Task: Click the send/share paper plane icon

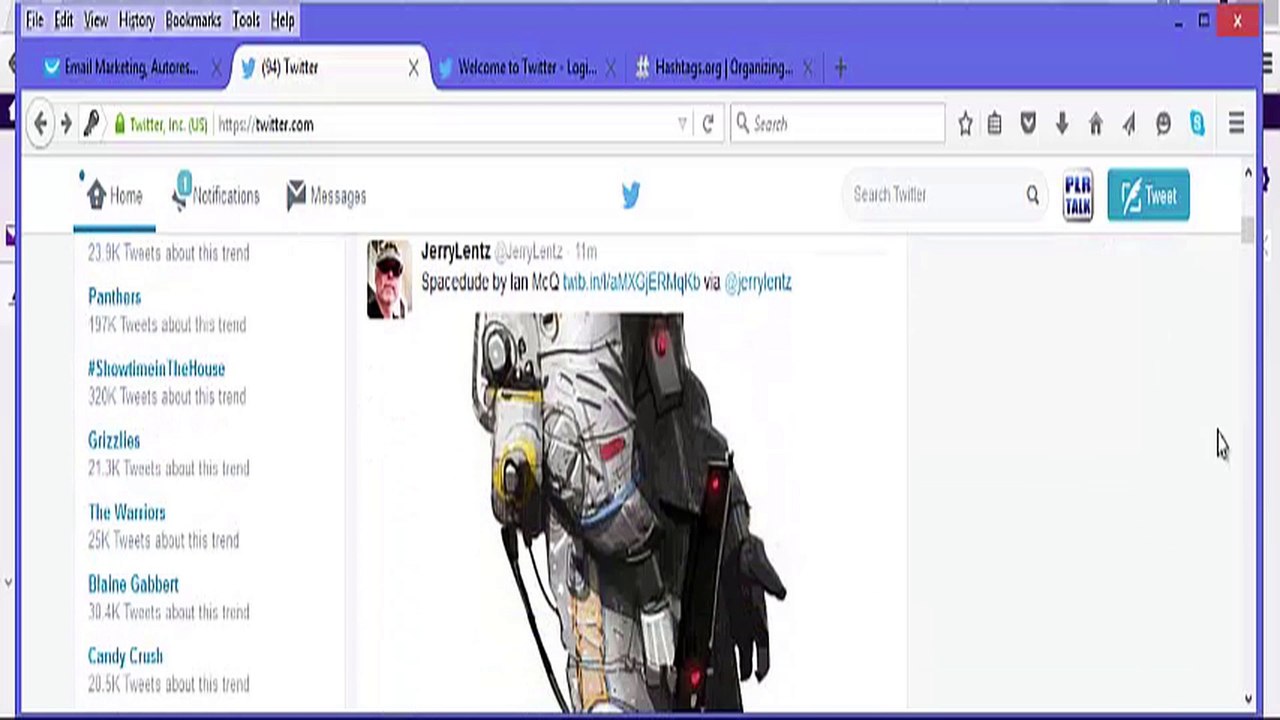Action: click(x=1129, y=124)
